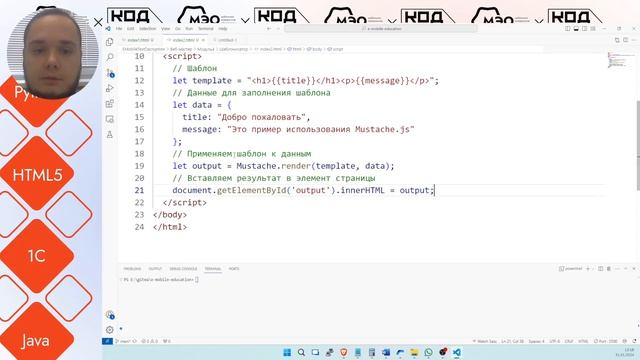The image size is (640, 360).
Task: Click the main branch status item
Action: [x=123, y=341]
